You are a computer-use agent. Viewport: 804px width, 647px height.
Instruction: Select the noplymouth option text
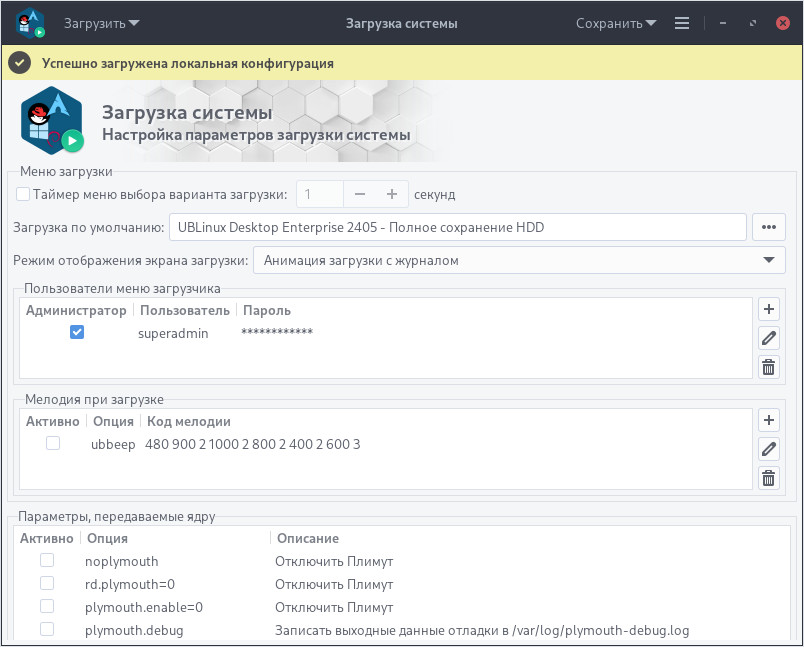(122, 561)
